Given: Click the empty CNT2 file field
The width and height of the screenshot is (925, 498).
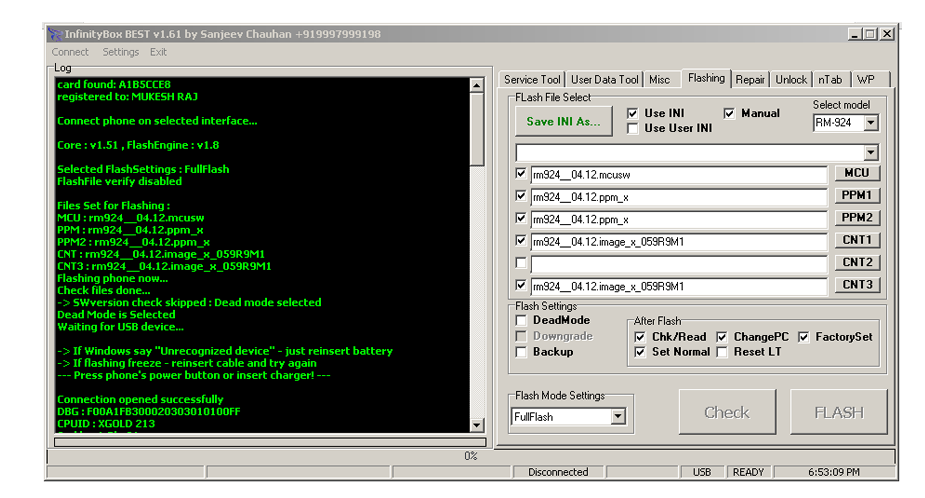Looking at the screenshot, I should (679, 264).
